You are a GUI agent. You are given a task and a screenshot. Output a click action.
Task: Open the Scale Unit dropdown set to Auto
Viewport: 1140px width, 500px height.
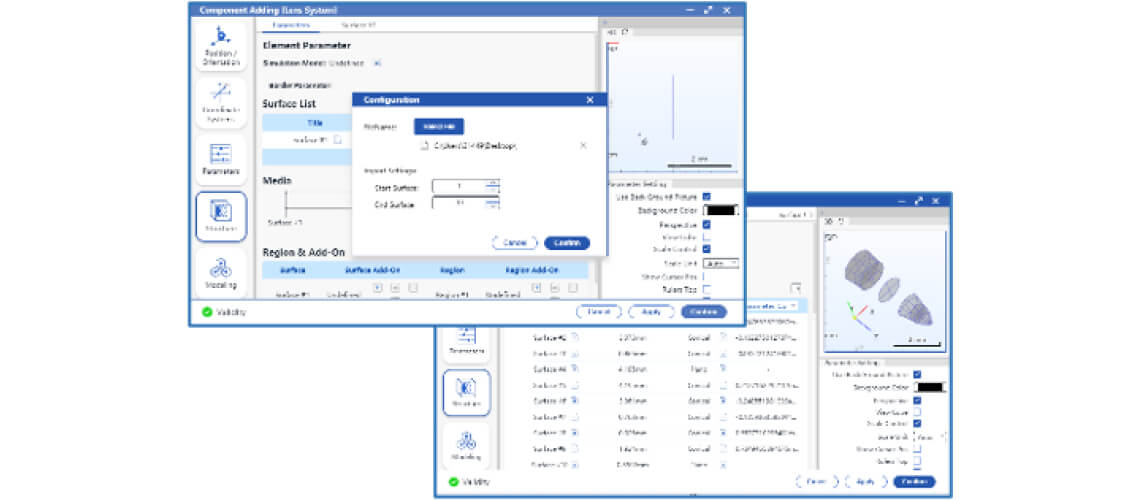coord(719,263)
